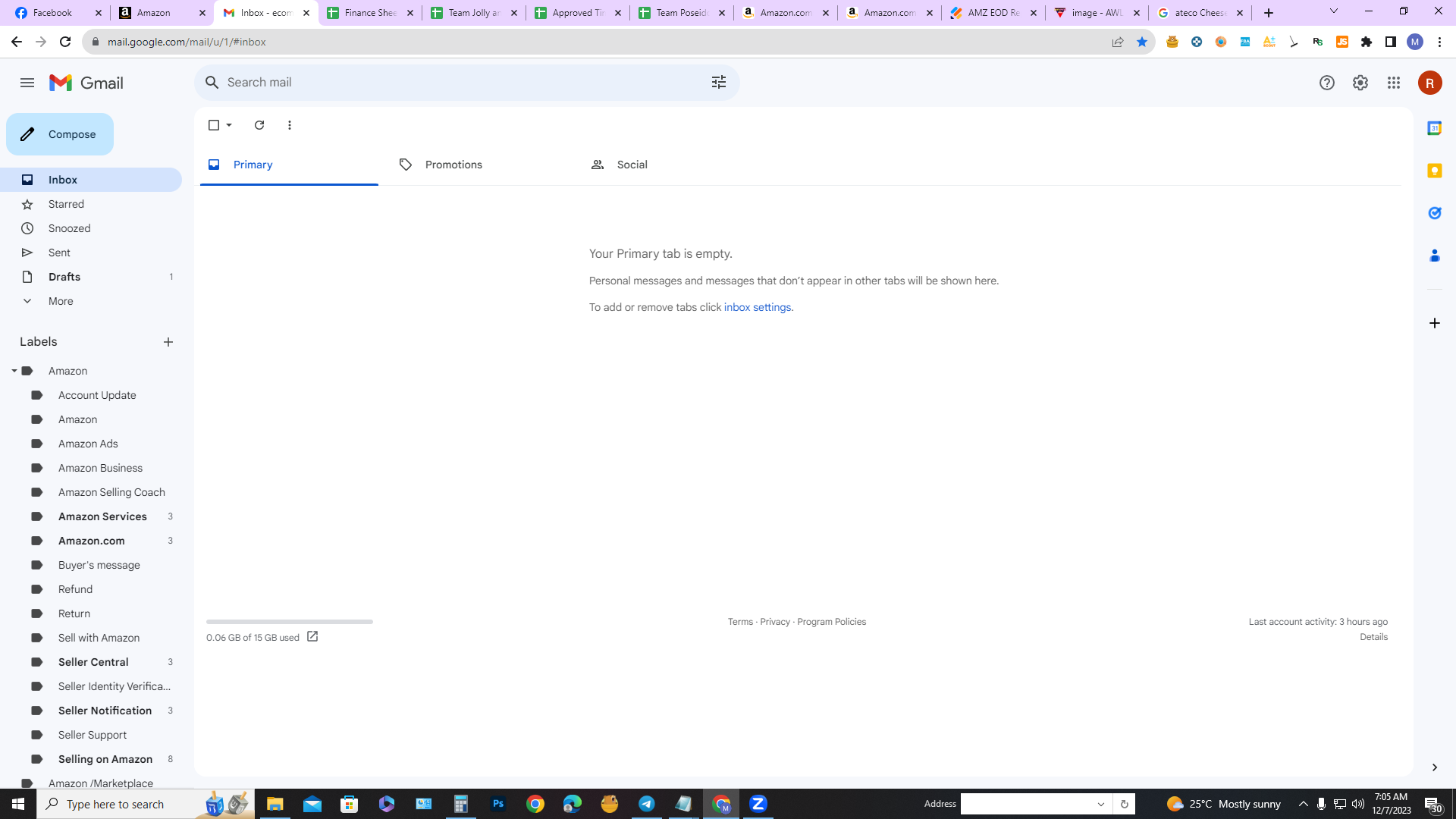The image size is (1456, 819).
Task: Switch to the Finance Sheet browser tab
Action: pos(369,13)
